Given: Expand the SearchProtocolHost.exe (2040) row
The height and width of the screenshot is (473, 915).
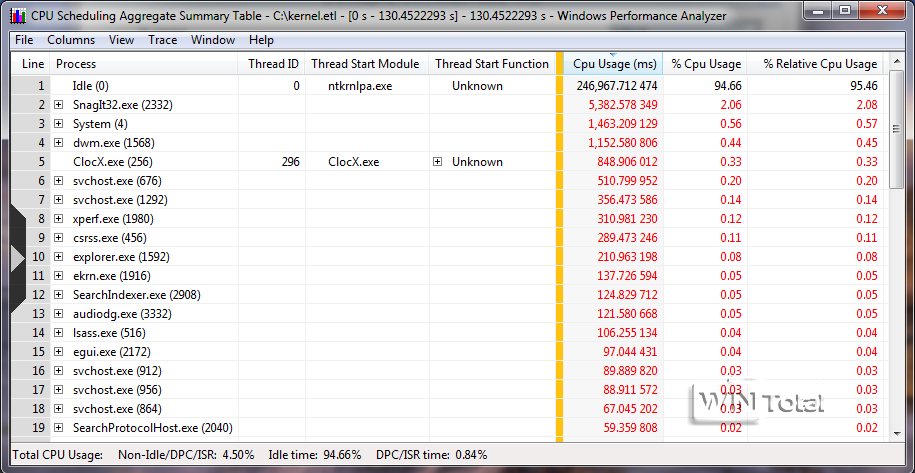Looking at the screenshot, I should [x=58, y=428].
